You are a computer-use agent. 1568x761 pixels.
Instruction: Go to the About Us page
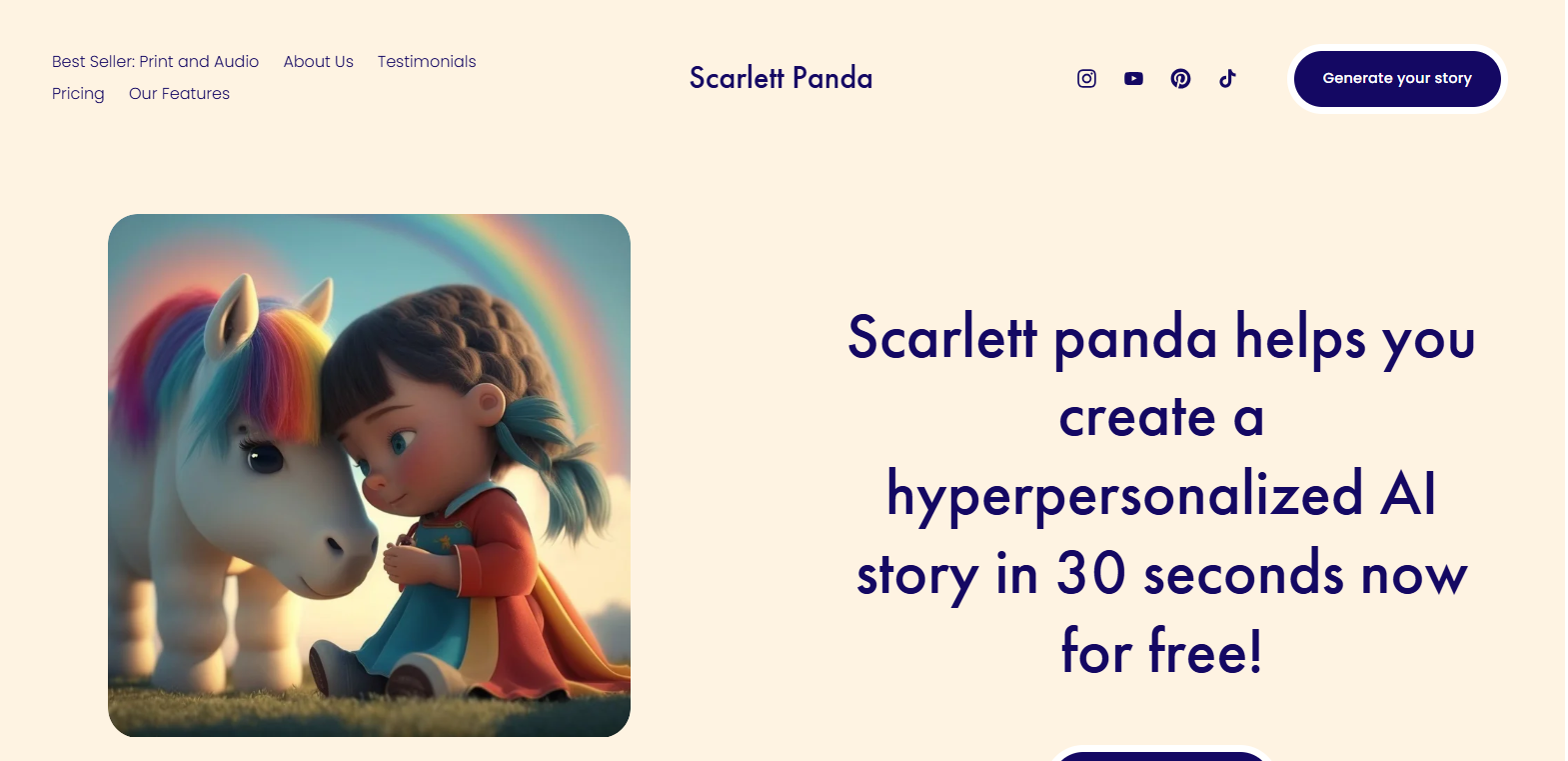[318, 61]
